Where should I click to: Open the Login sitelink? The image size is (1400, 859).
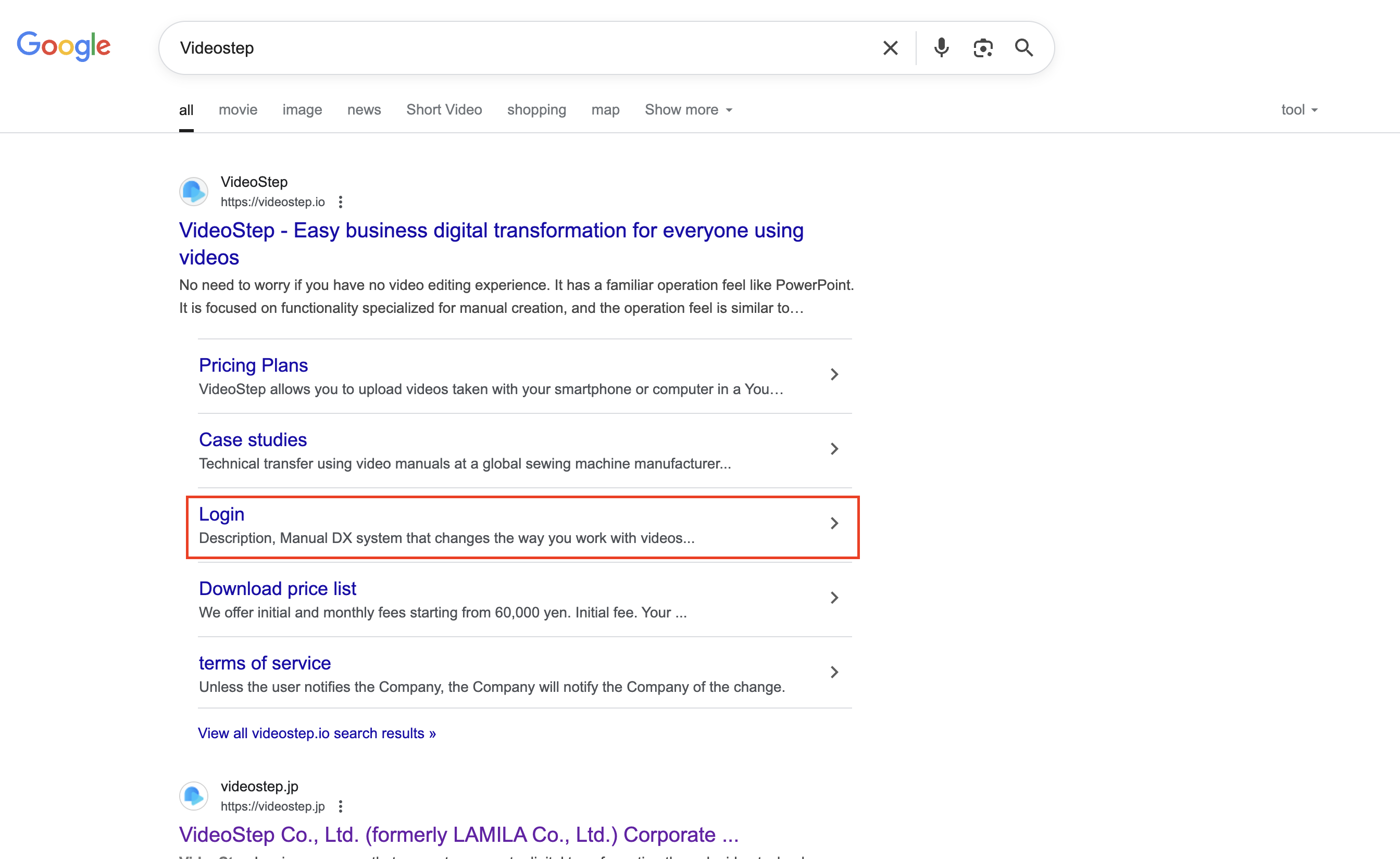coord(221,514)
